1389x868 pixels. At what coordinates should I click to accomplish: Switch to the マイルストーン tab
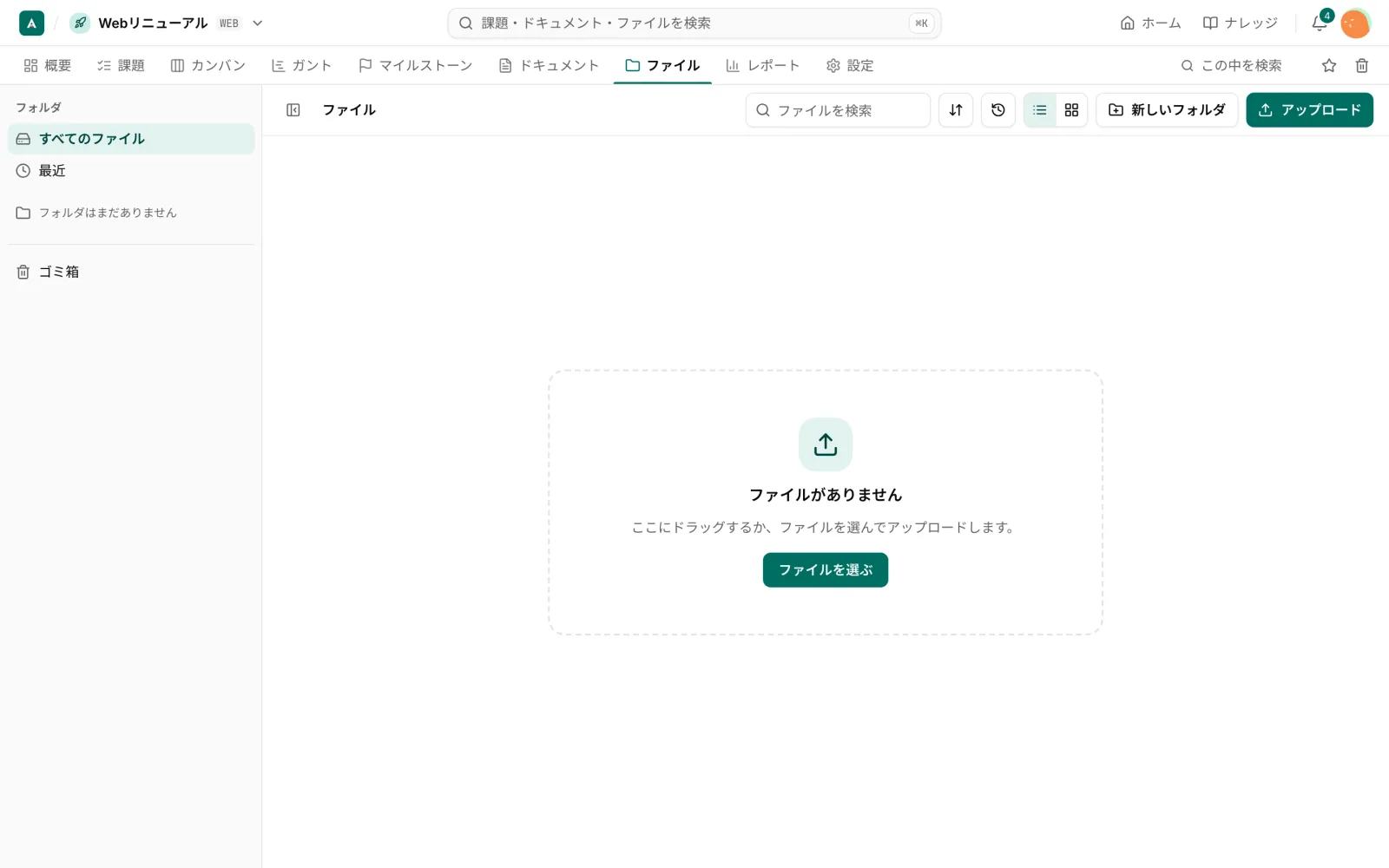click(416, 65)
